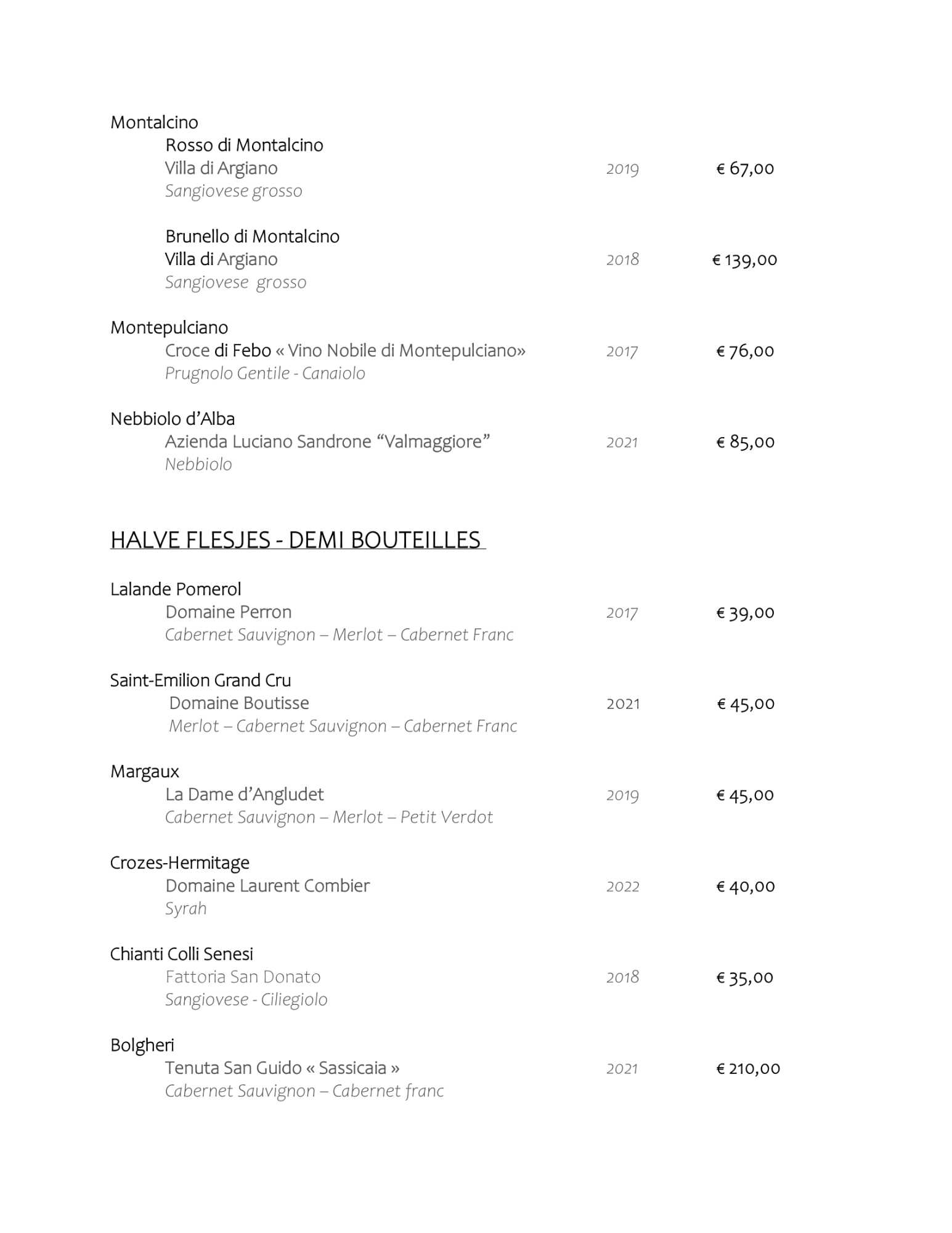Click the Saint-Emilion Grand Cru heading
952x1233 pixels.
(200, 681)
